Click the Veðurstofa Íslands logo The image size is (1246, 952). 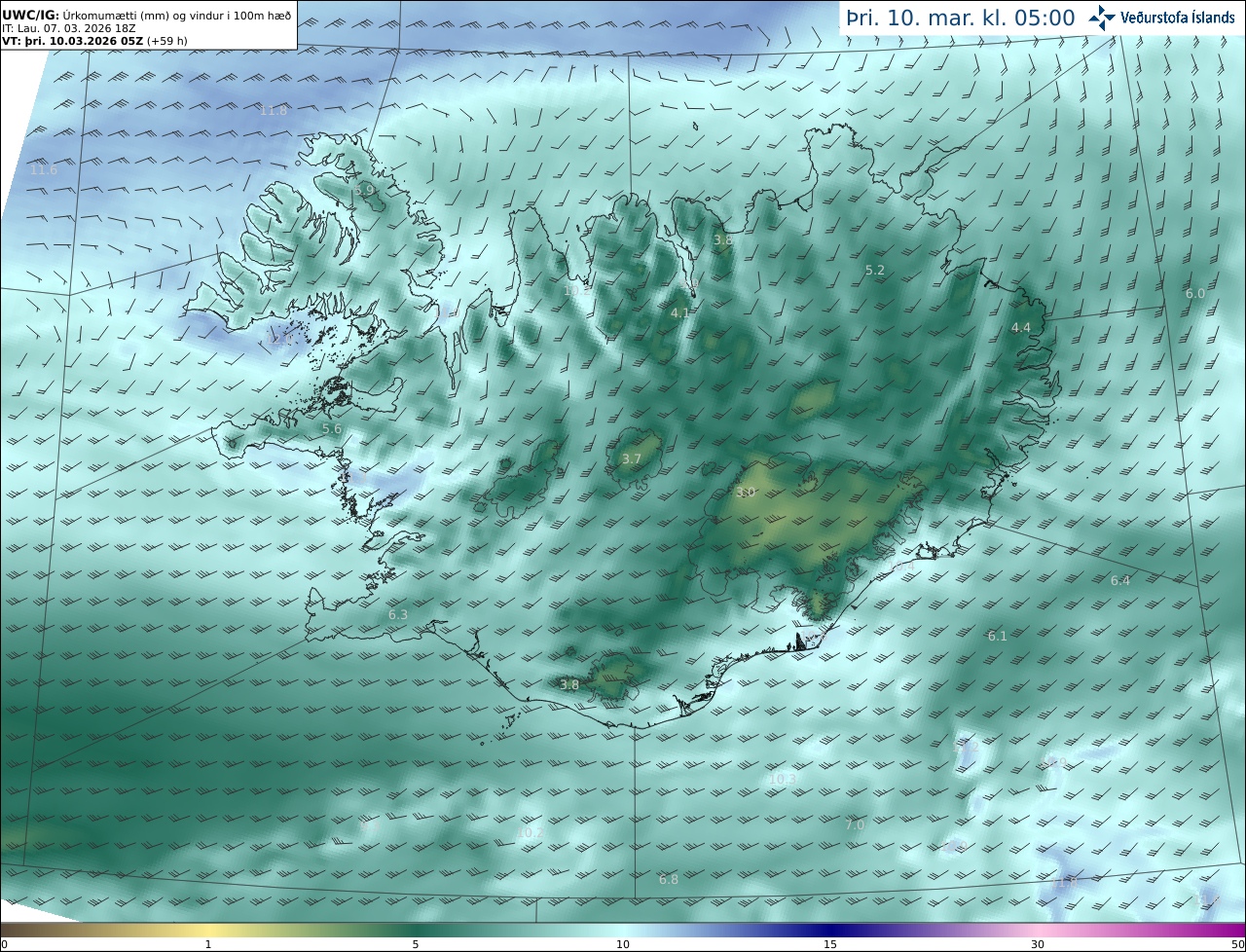pos(1161,17)
